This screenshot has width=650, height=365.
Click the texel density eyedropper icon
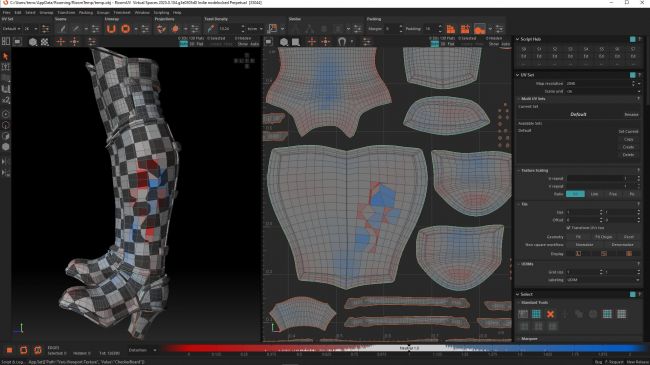click(211, 29)
